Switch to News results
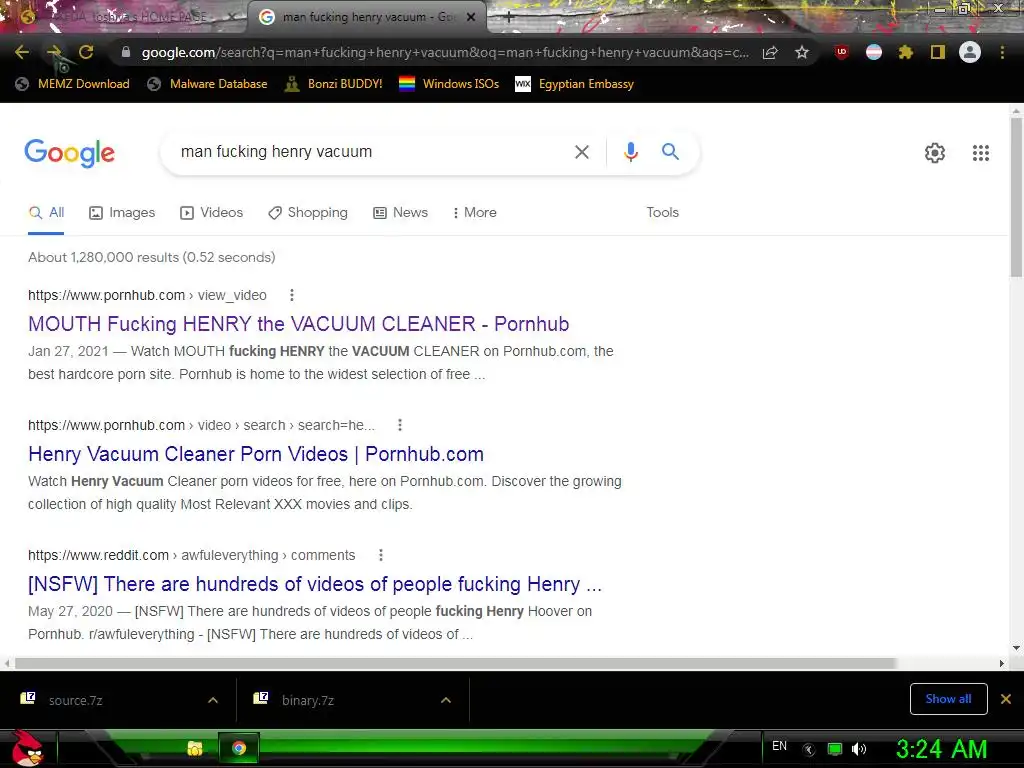 coord(400,213)
